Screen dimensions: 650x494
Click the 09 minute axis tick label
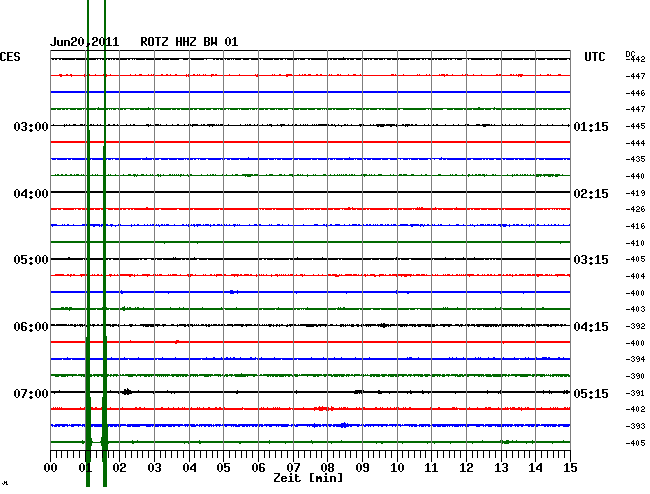(x=362, y=468)
